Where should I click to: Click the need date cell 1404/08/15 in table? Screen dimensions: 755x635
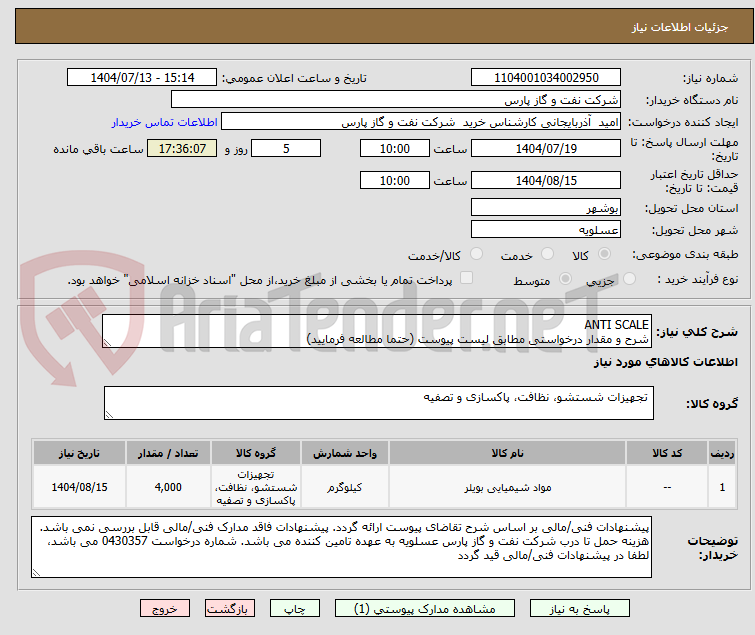(79, 487)
